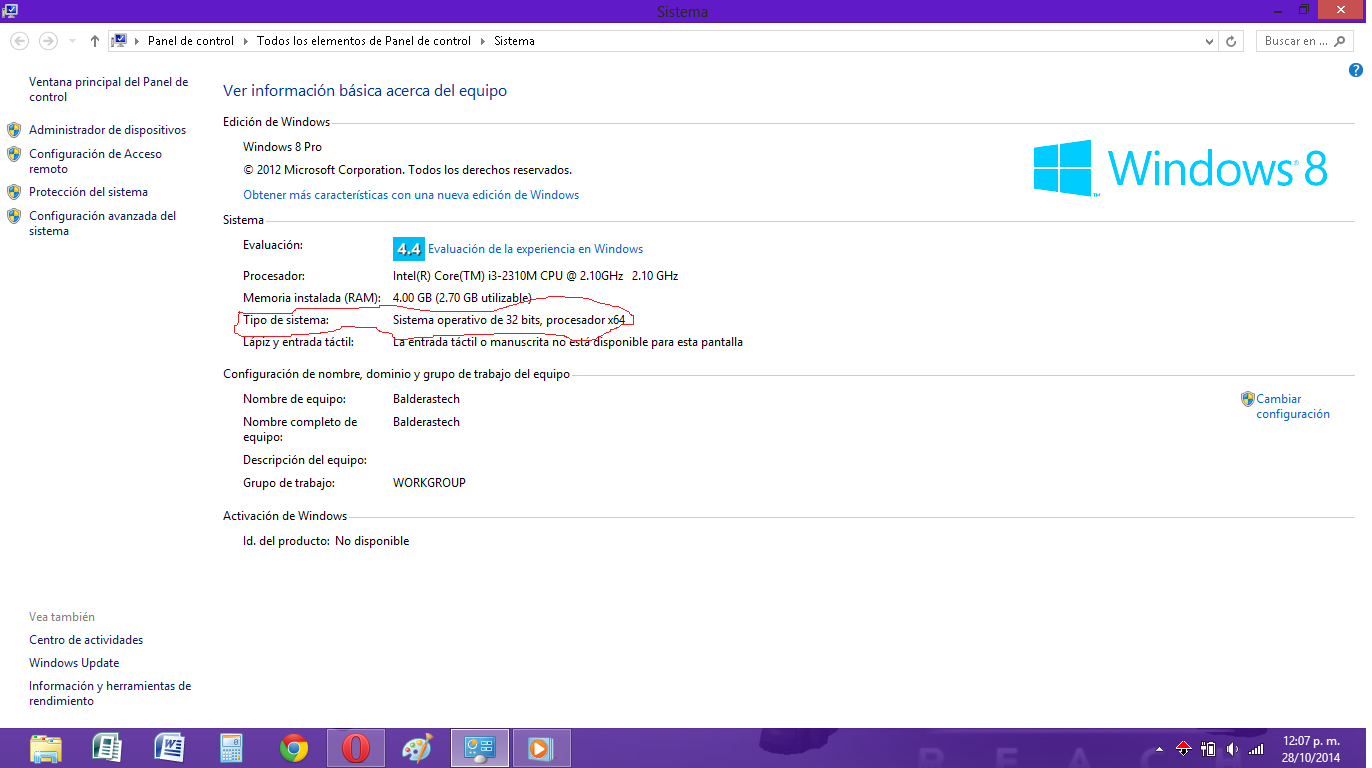This screenshot has height=768, width=1372.
Task: Open Microsoft Word from the taskbar
Action: point(168,747)
